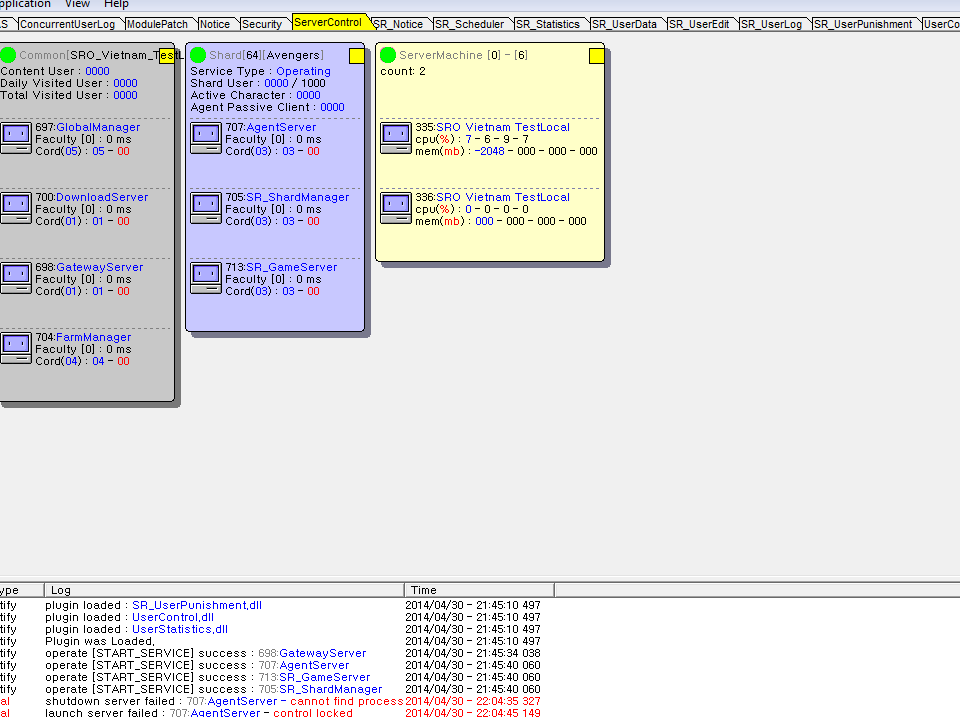Select START_SERVICE success SR_GameServer log row
The width and height of the screenshot is (960, 717).
click(270, 677)
